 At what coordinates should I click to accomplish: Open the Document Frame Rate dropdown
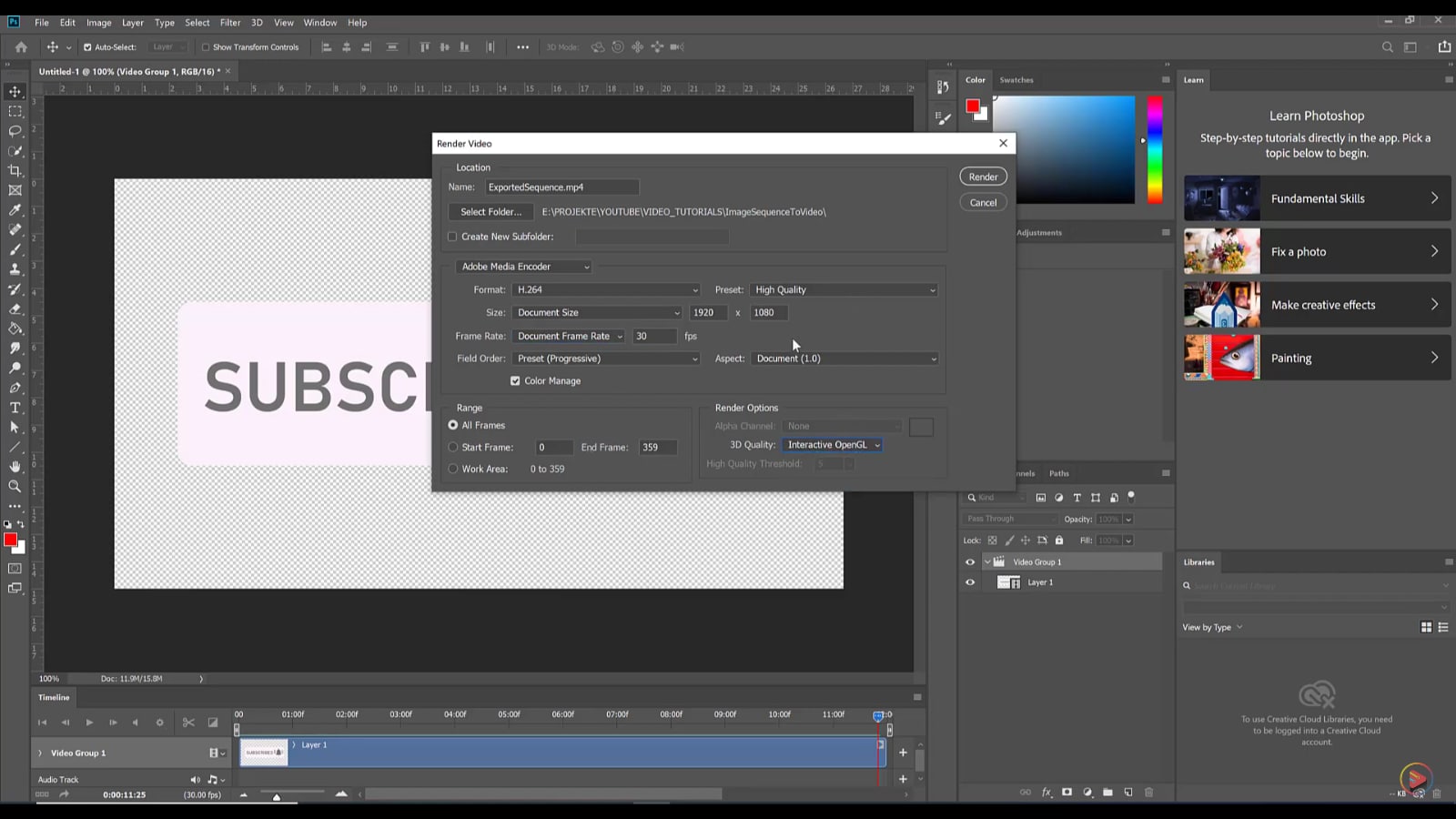569,336
